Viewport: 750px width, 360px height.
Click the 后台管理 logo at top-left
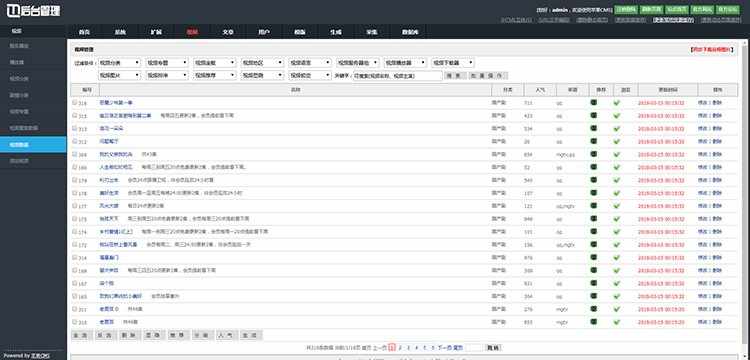coord(33,10)
